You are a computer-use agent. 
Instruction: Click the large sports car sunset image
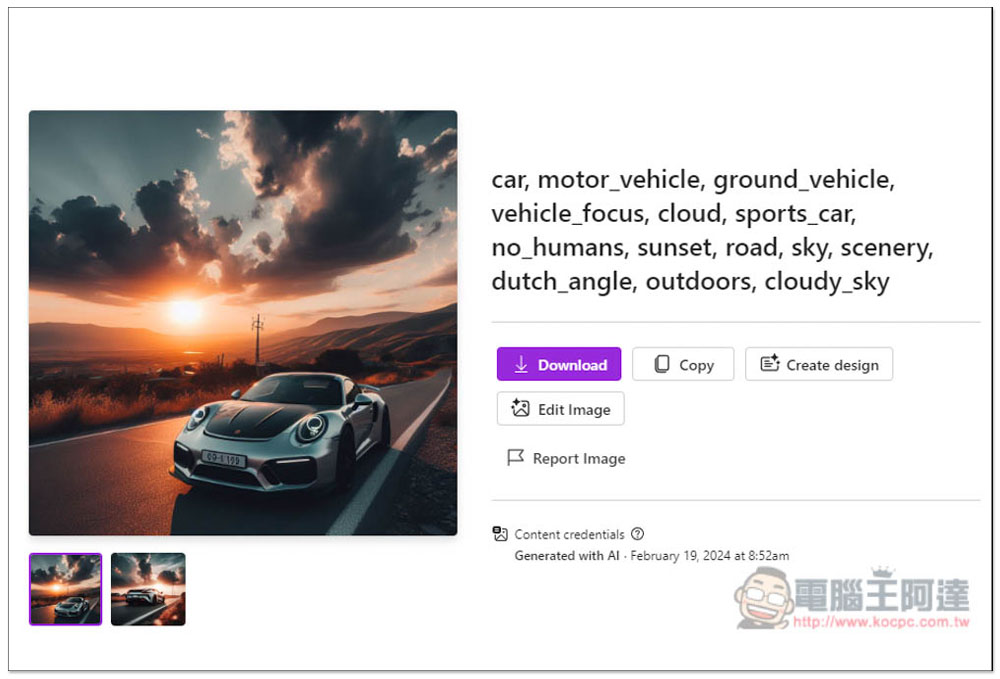pos(243,322)
